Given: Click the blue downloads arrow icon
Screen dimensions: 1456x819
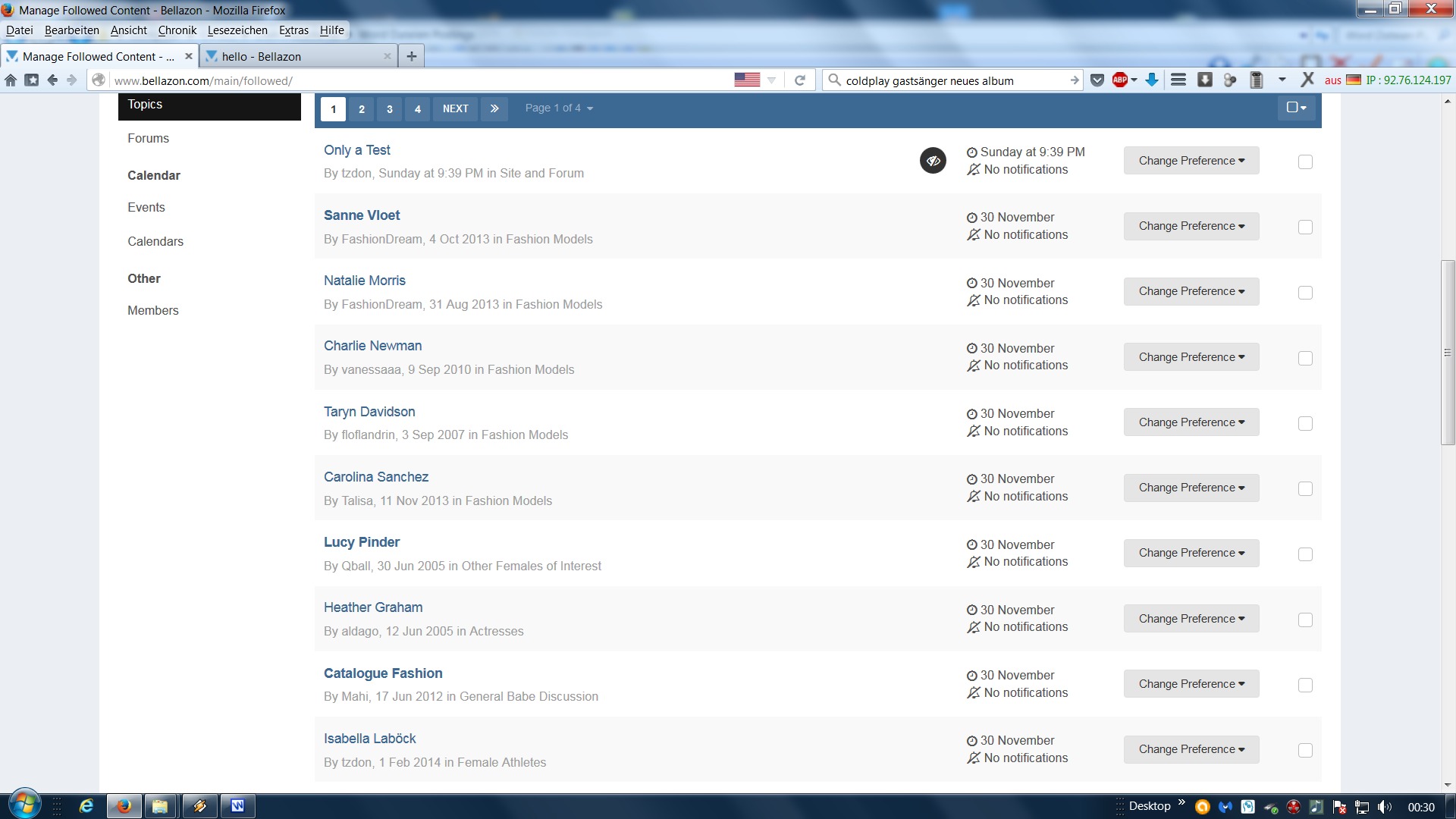Looking at the screenshot, I should coord(1151,80).
